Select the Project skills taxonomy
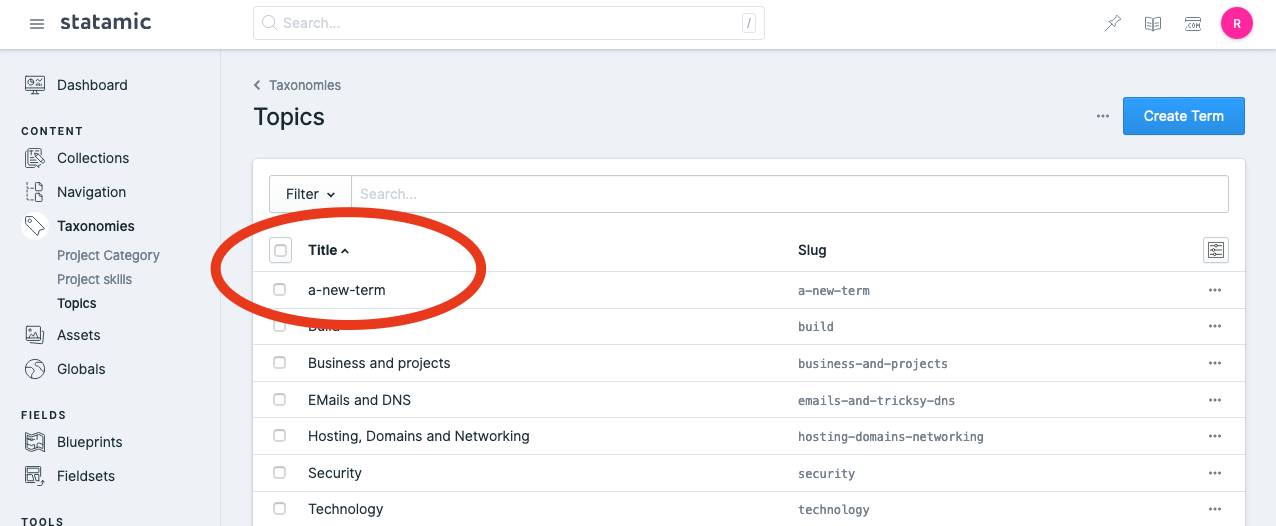This screenshot has width=1276, height=526. coord(94,279)
